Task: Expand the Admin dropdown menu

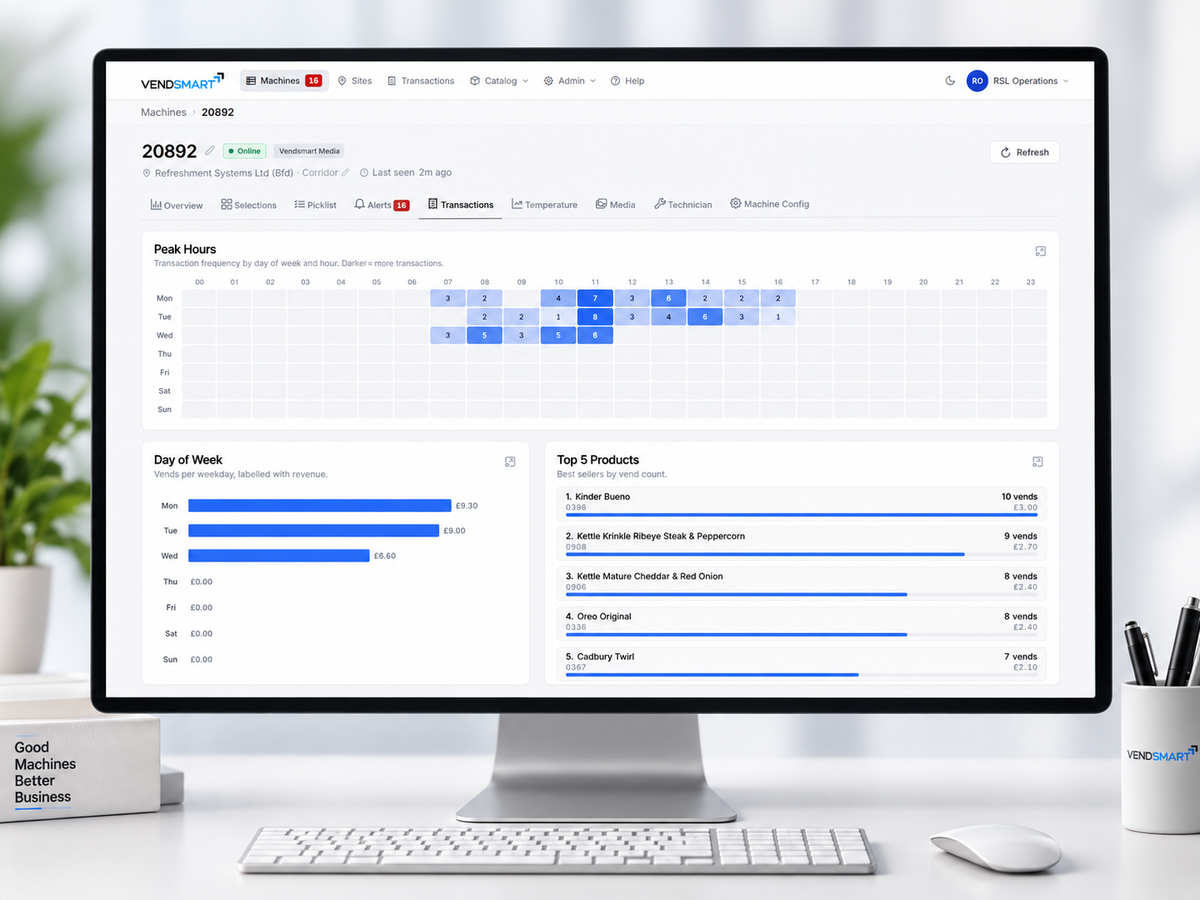Action: [x=570, y=81]
